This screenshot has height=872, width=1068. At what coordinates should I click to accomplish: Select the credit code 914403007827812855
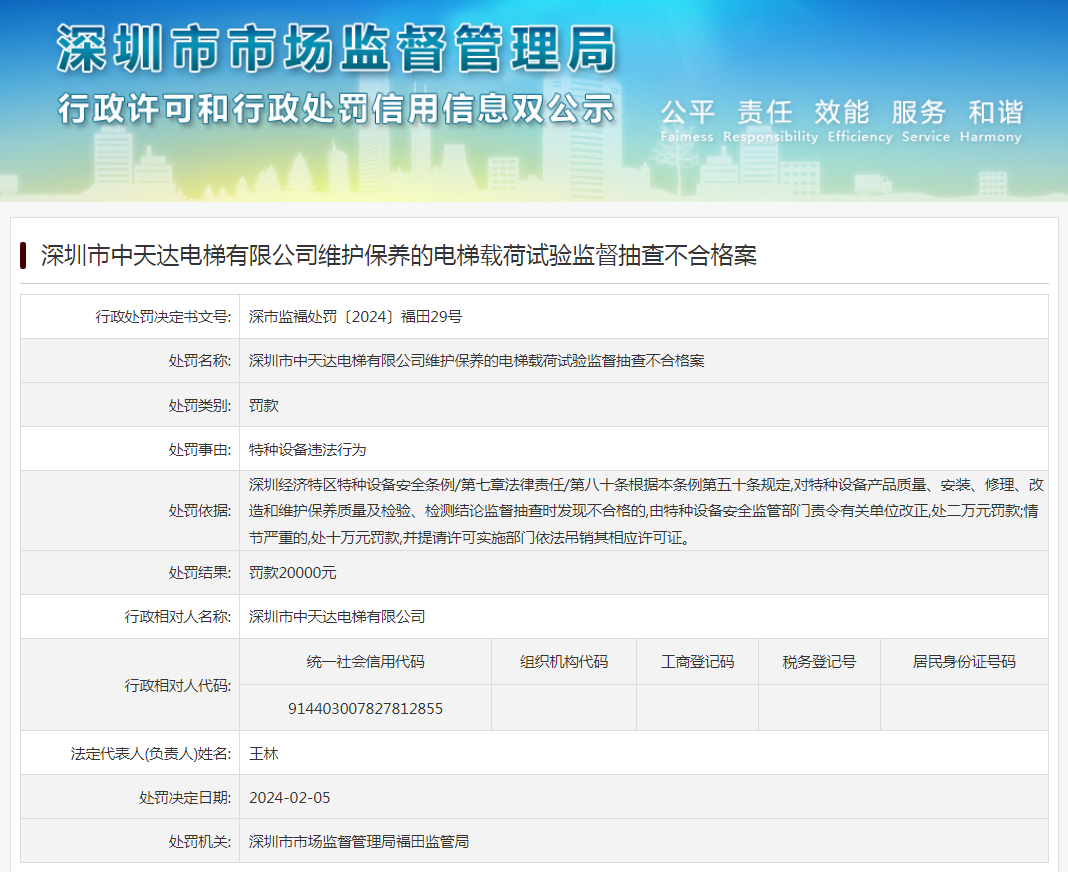click(365, 708)
